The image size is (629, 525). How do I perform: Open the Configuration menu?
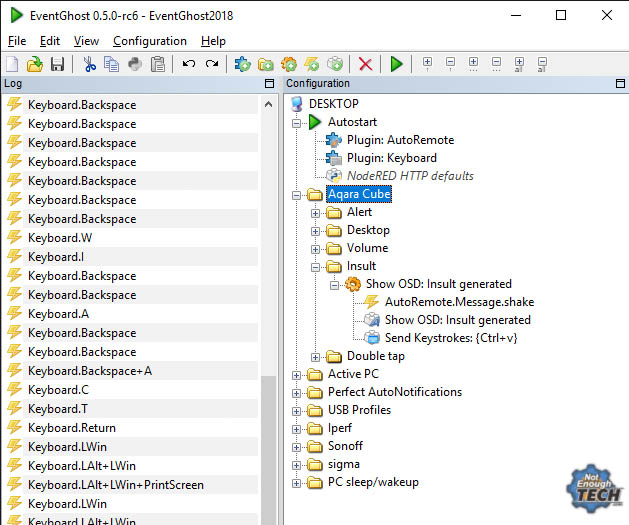(x=149, y=41)
